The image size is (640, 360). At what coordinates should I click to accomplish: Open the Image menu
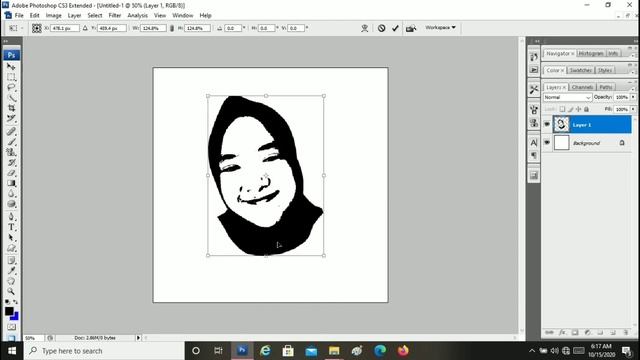53,16
